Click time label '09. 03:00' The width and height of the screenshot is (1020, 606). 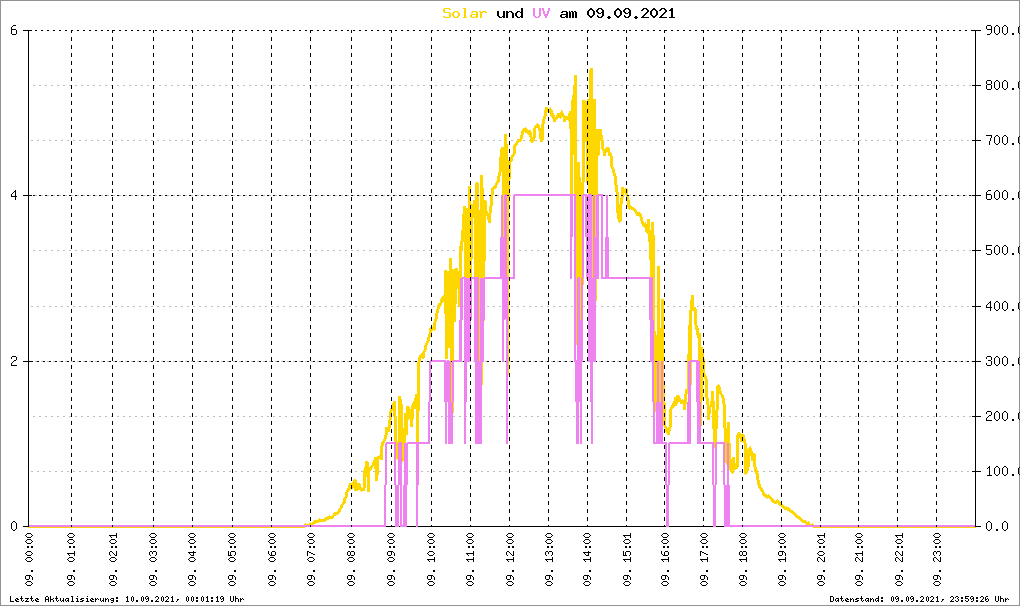154,560
